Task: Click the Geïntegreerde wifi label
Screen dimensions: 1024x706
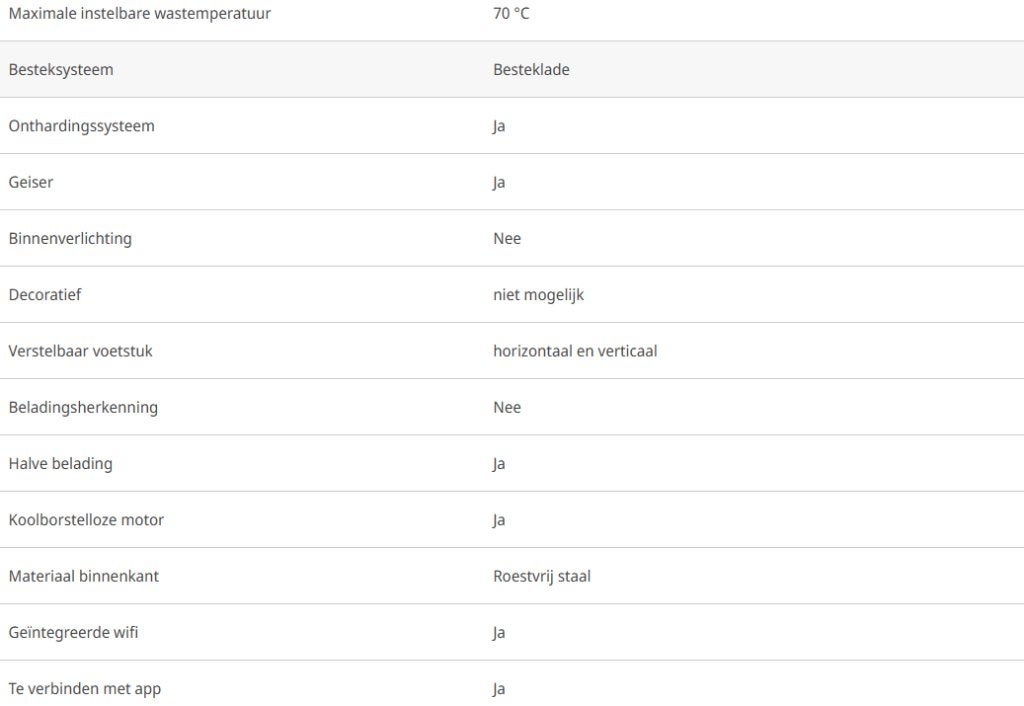Action: pyautogui.click(x=73, y=632)
